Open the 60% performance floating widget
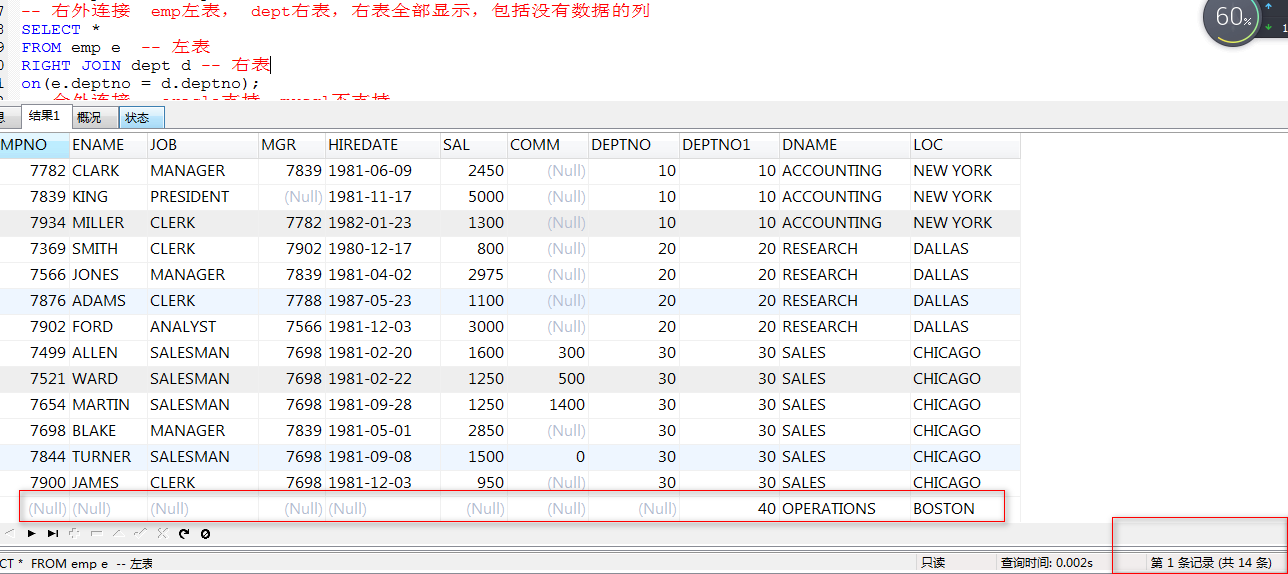1288x574 pixels. pyautogui.click(x=1232, y=19)
